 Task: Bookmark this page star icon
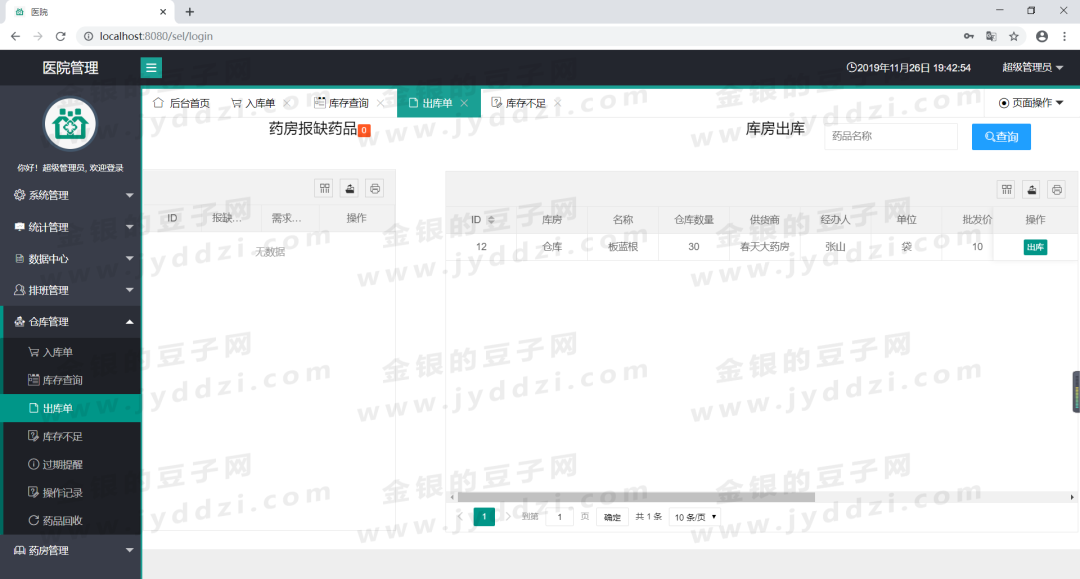pyautogui.click(x=1014, y=36)
